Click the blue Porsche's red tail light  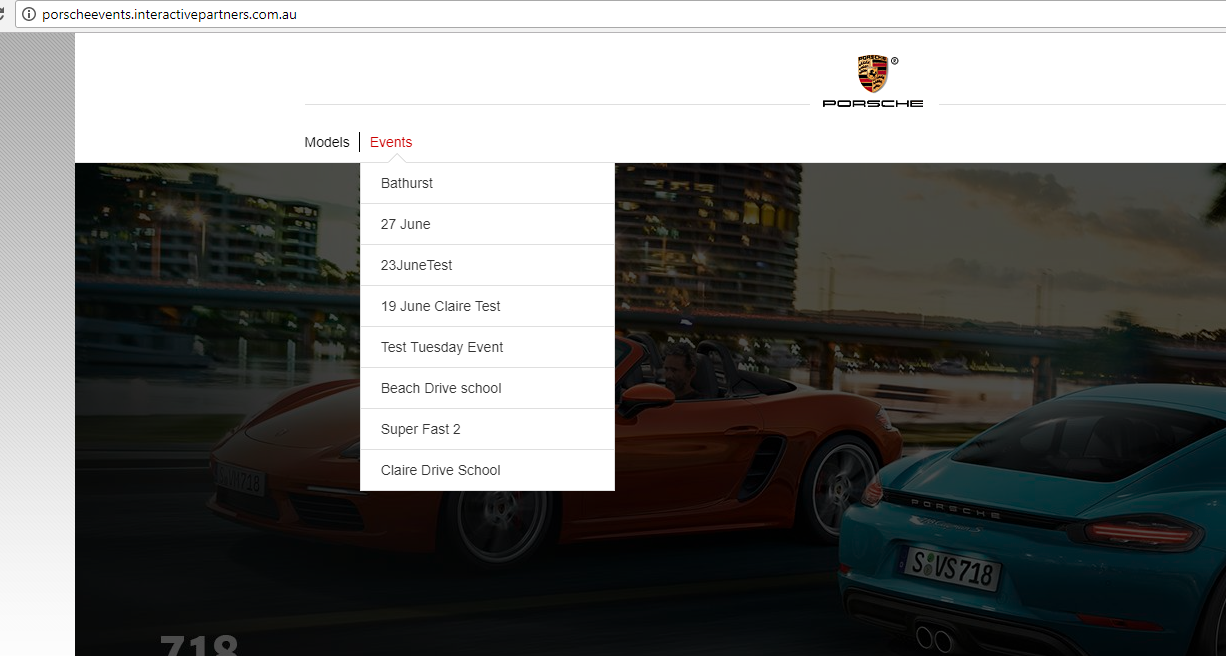pos(1142,531)
